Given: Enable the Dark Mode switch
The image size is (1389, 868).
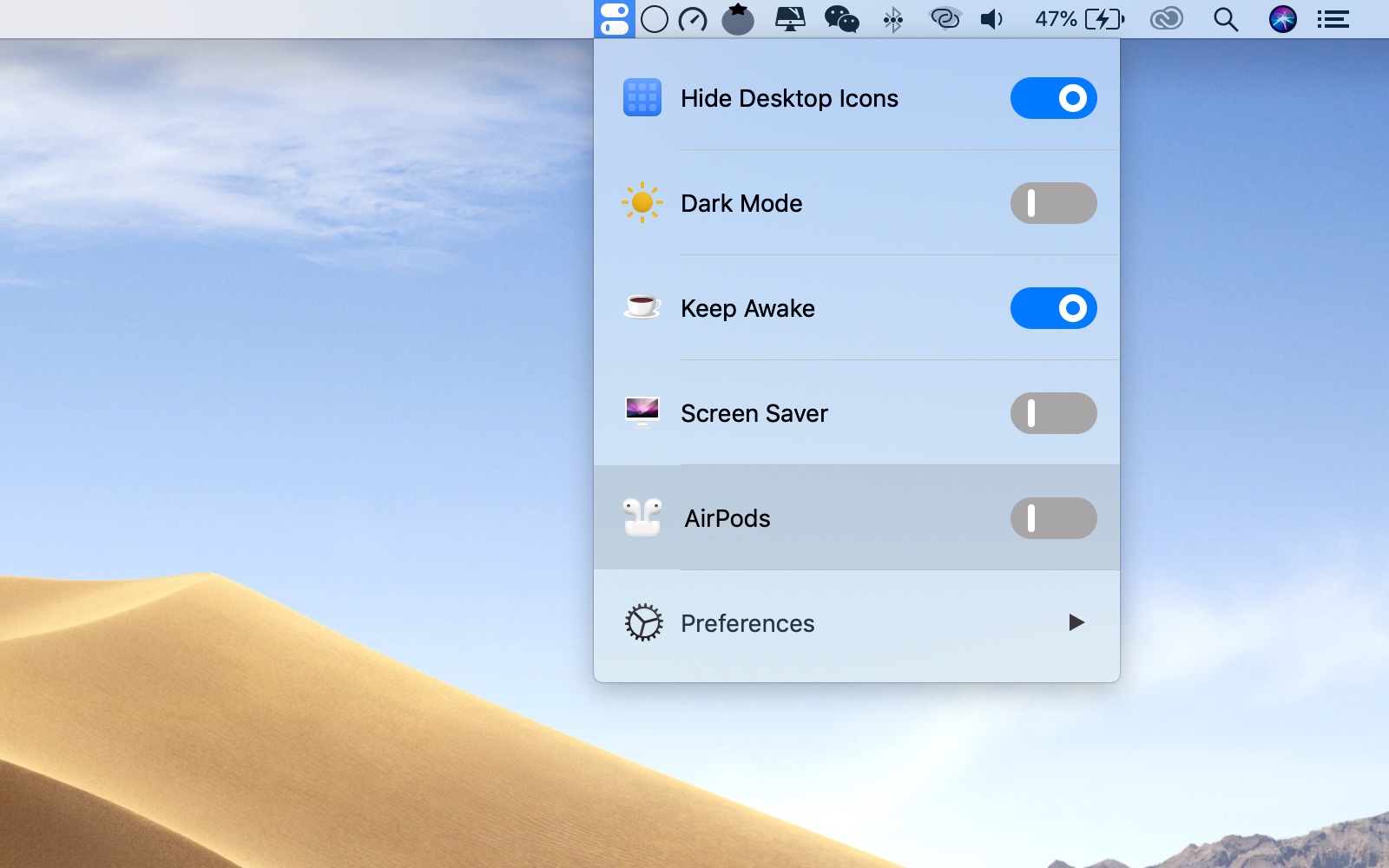Looking at the screenshot, I should 1053,203.
